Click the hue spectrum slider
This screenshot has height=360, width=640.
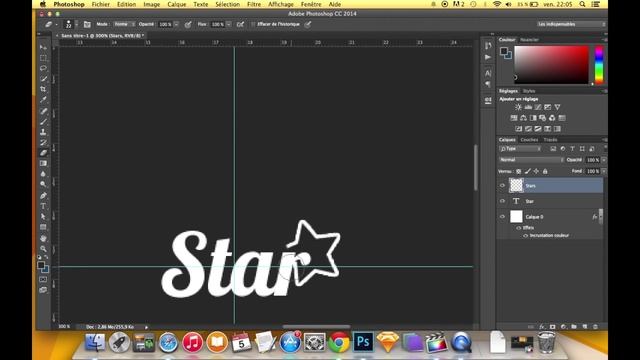click(599, 65)
